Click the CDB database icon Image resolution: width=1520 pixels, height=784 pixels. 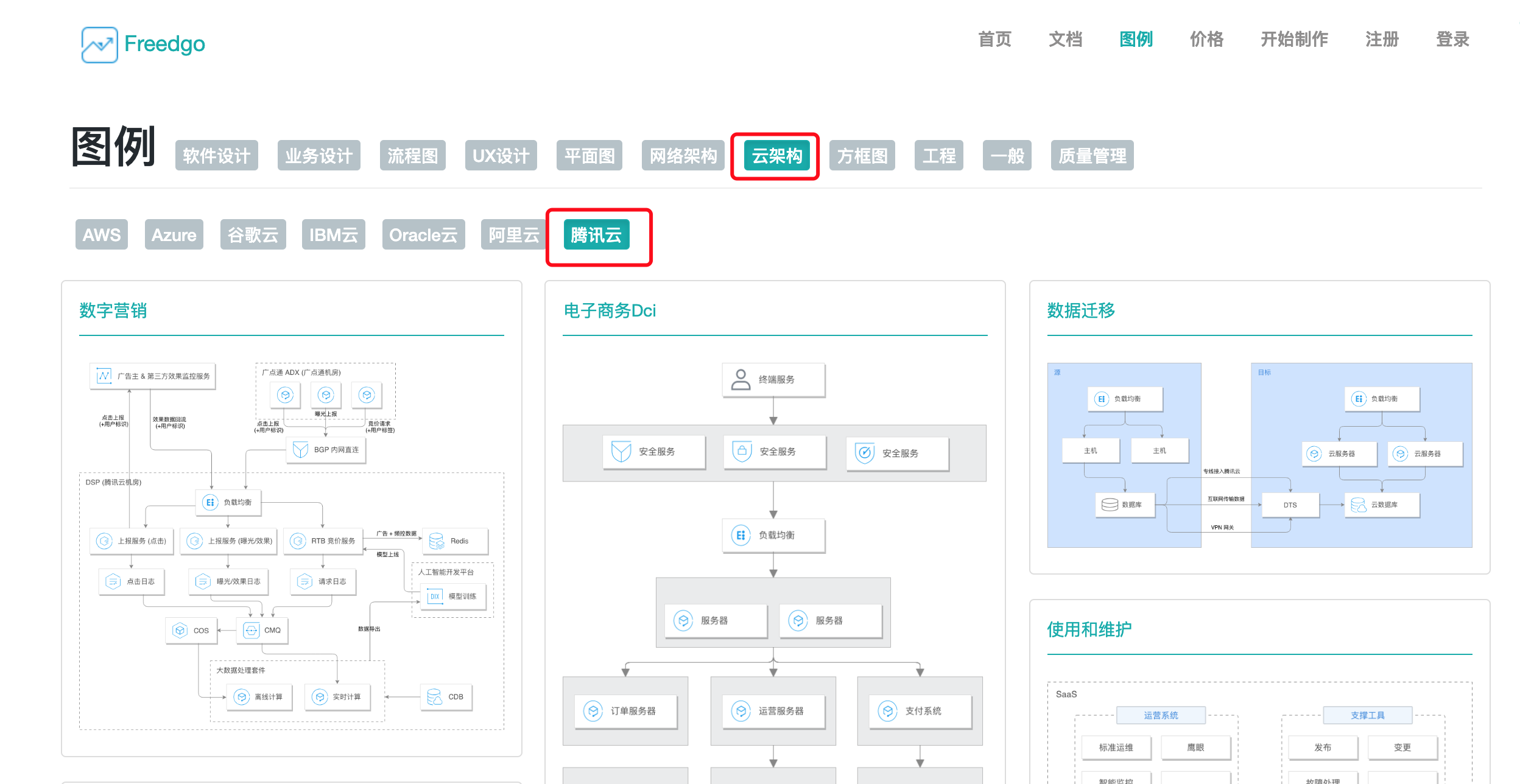pos(434,697)
